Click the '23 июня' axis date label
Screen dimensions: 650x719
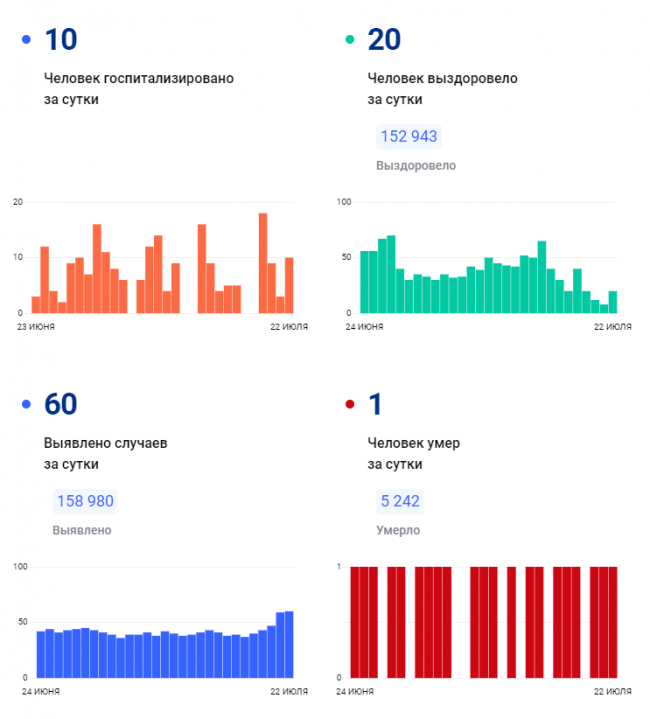pos(36,327)
